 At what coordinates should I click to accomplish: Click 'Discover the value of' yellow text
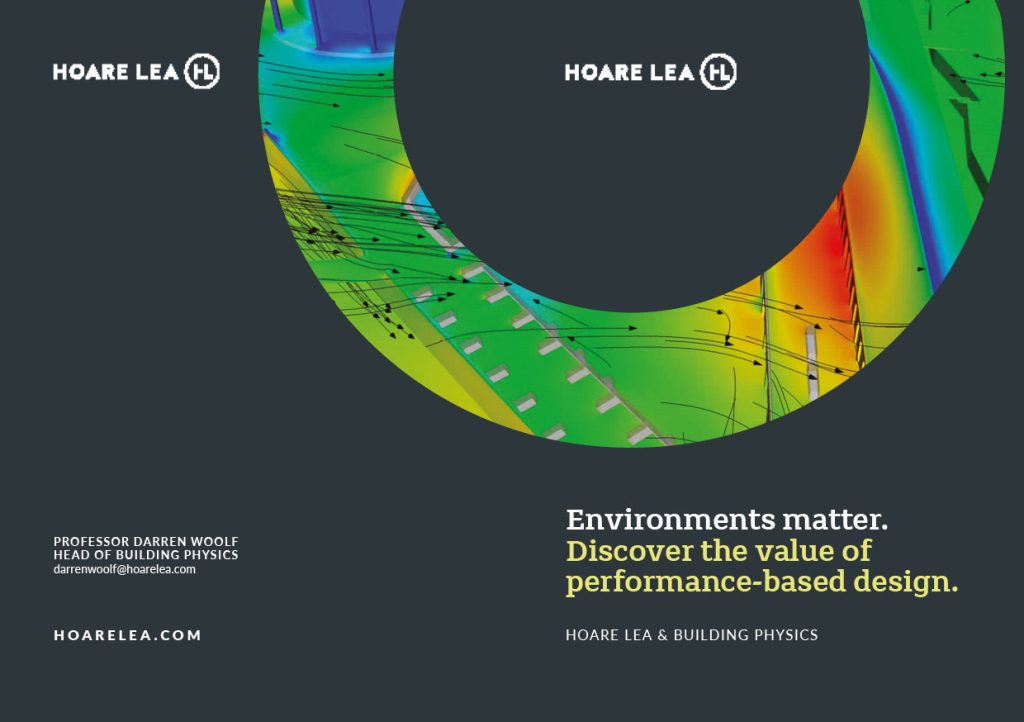click(x=718, y=551)
